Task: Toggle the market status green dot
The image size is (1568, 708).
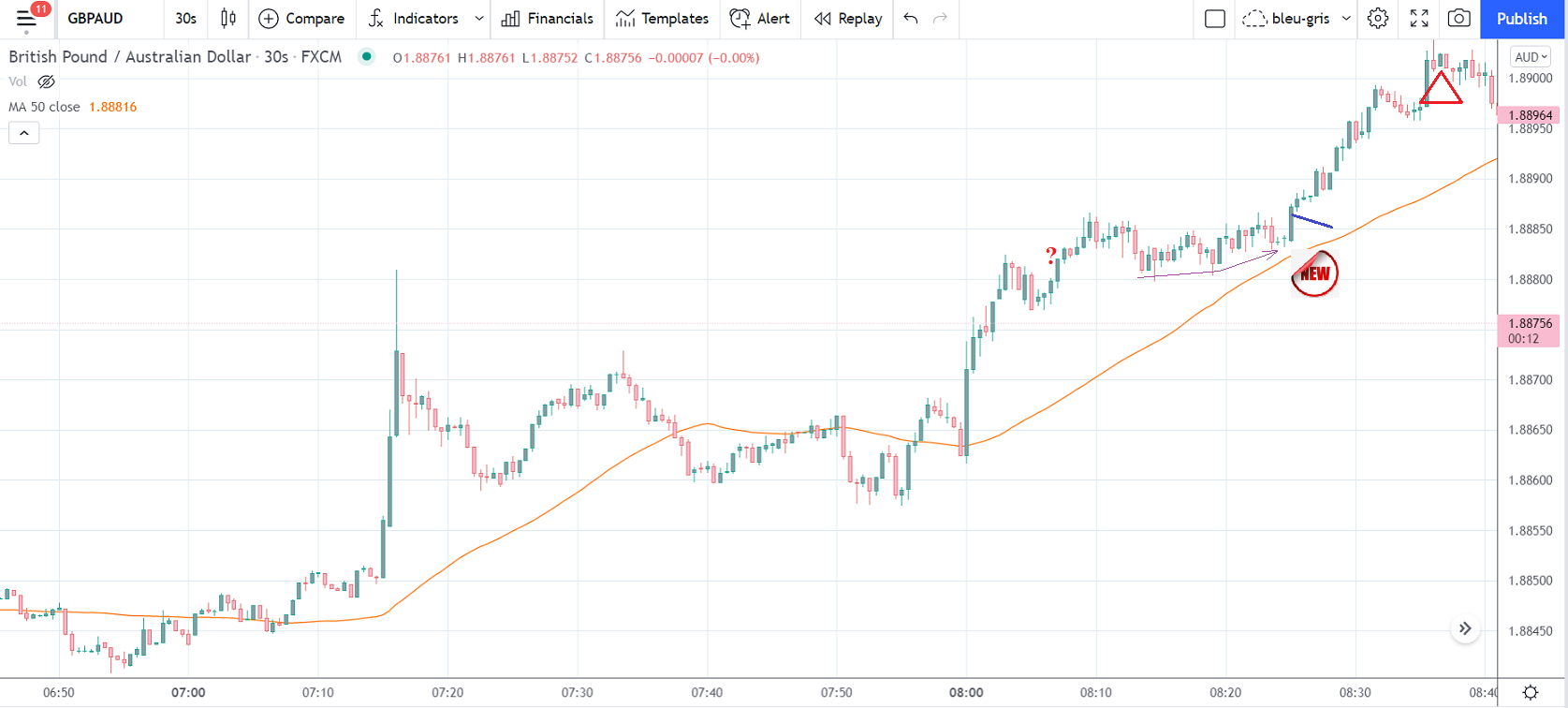Action: [x=367, y=57]
